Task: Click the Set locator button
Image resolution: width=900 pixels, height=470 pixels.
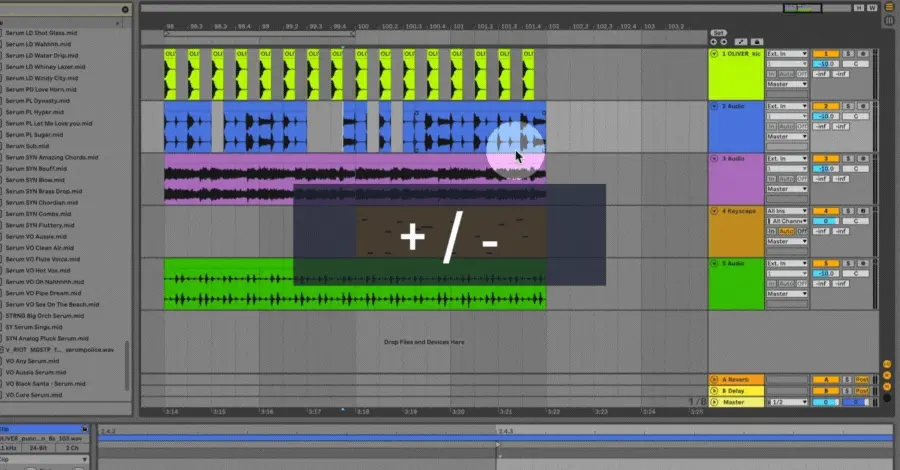Action: pyautogui.click(x=718, y=33)
